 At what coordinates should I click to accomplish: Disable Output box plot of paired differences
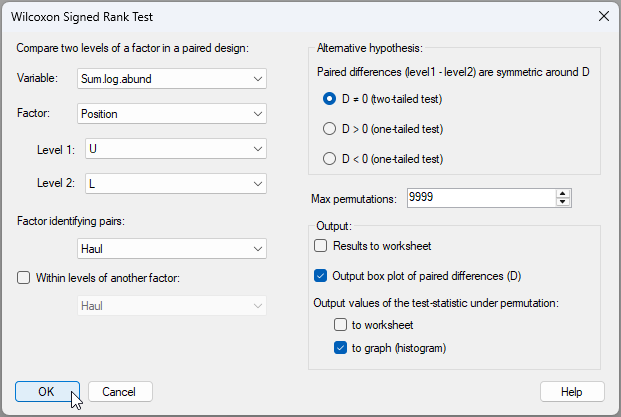coord(321,276)
